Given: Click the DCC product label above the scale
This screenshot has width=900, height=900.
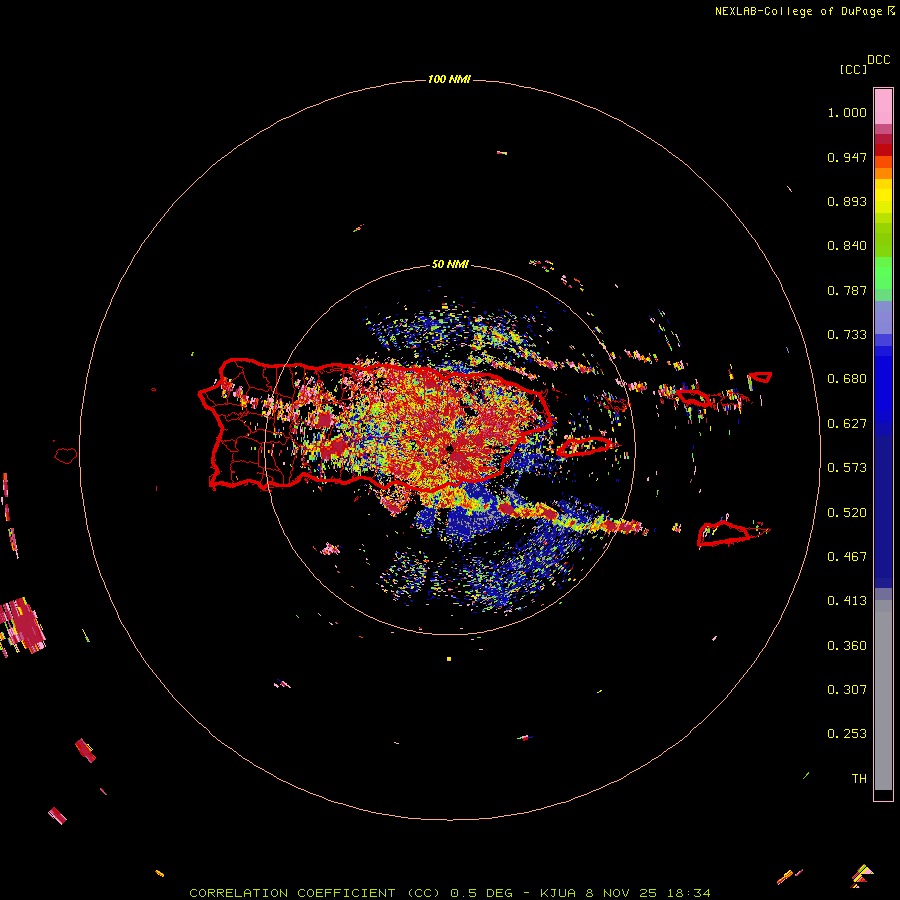Looking at the screenshot, I should pos(878,60).
